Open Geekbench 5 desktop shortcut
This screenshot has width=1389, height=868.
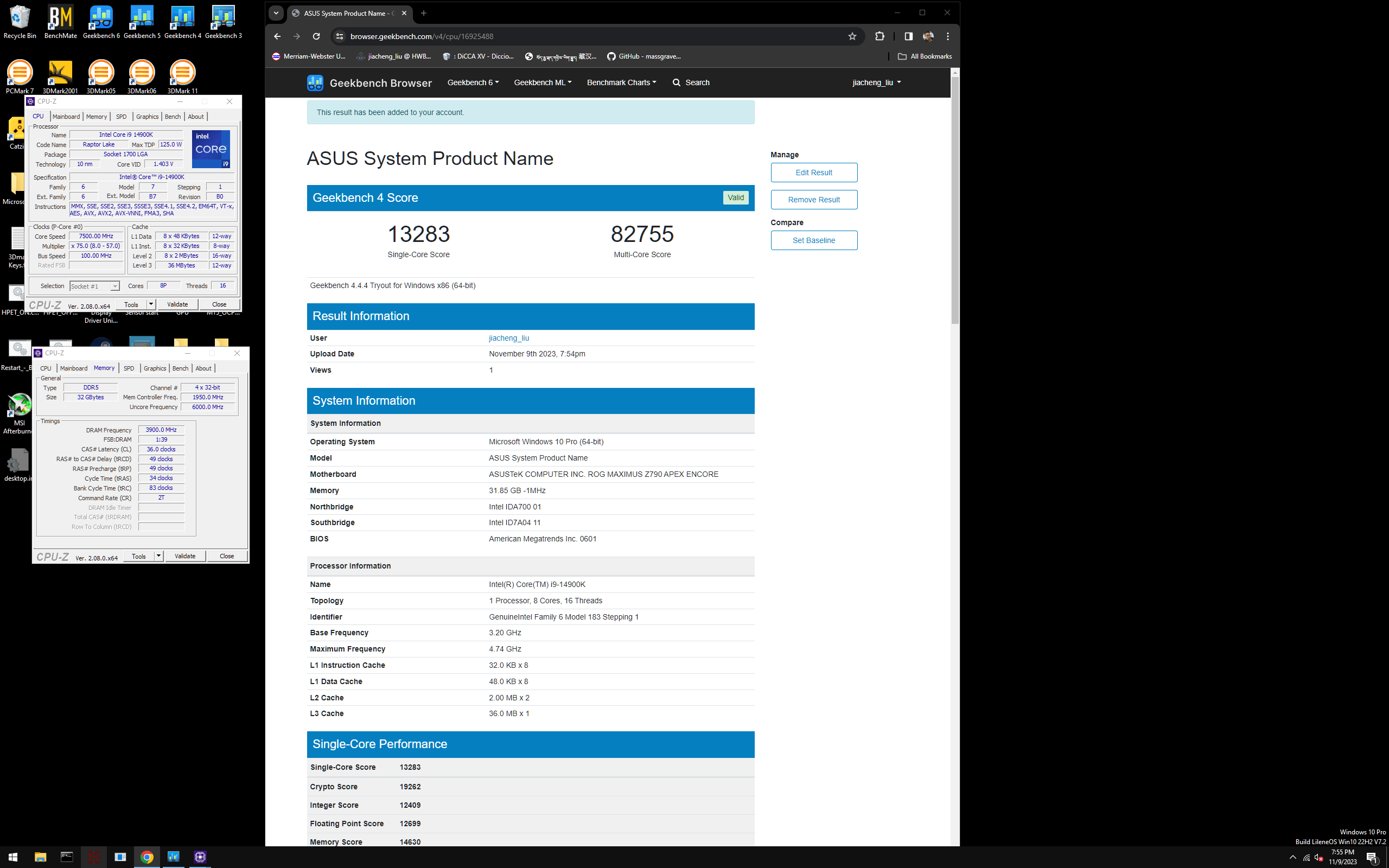(x=142, y=22)
